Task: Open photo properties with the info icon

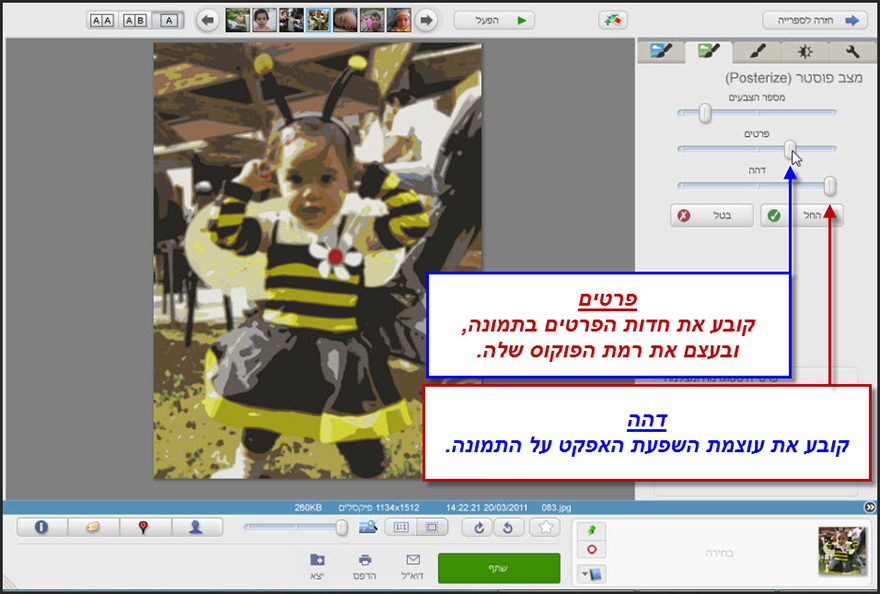Action: point(41,527)
